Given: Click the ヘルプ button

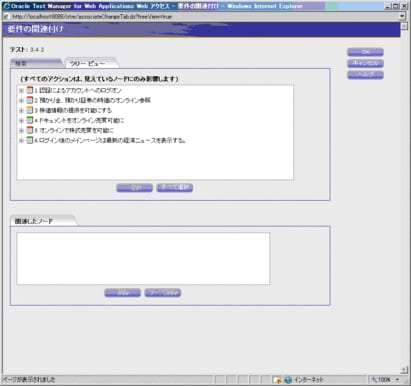Looking at the screenshot, I should [x=365, y=75].
